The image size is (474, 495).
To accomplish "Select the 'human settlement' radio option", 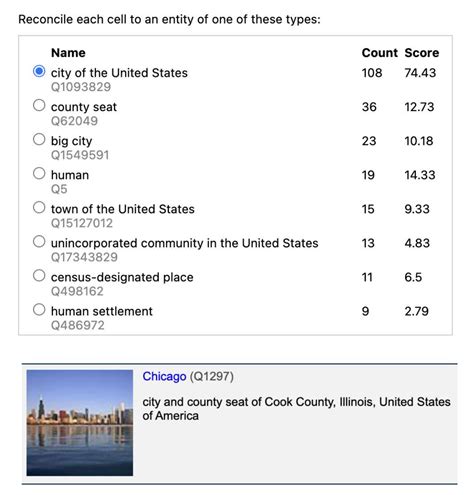I will pos(39,309).
